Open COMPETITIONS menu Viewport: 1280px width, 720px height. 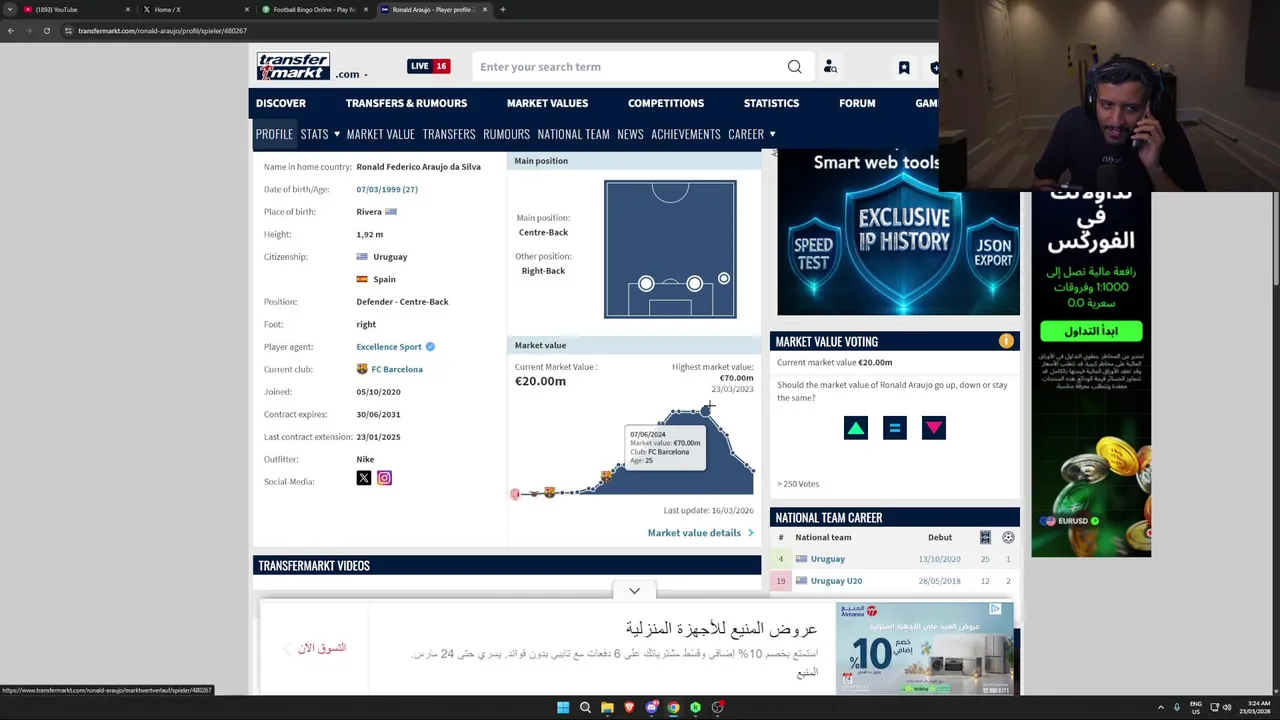point(666,103)
